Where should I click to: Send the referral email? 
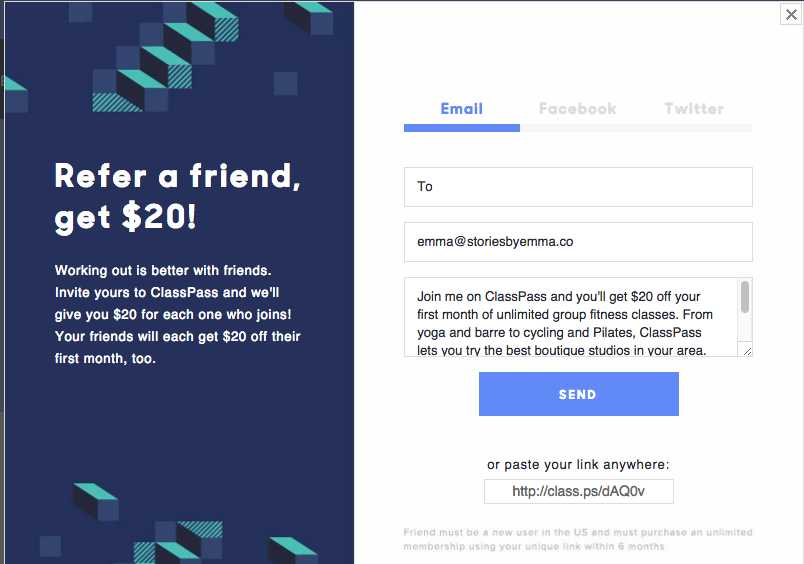click(578, 394)
